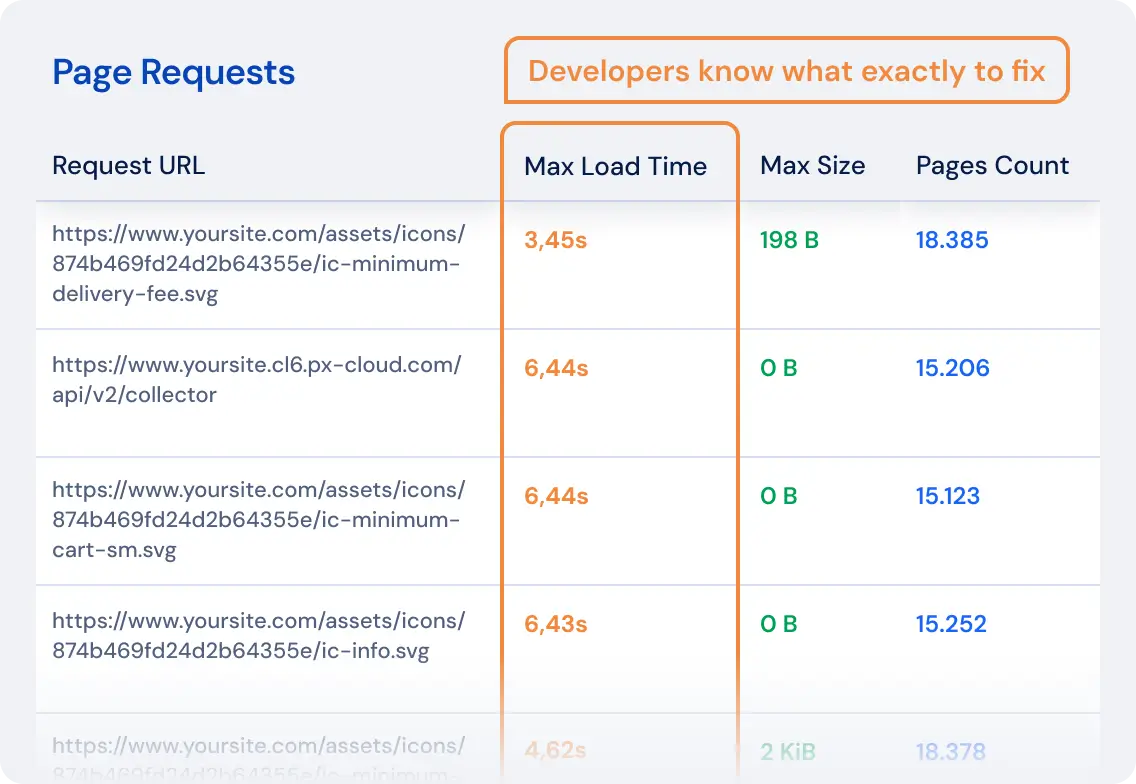
Task: Click the 0 B size in ic-info.svg row
Action: click(x=778, y=624)
